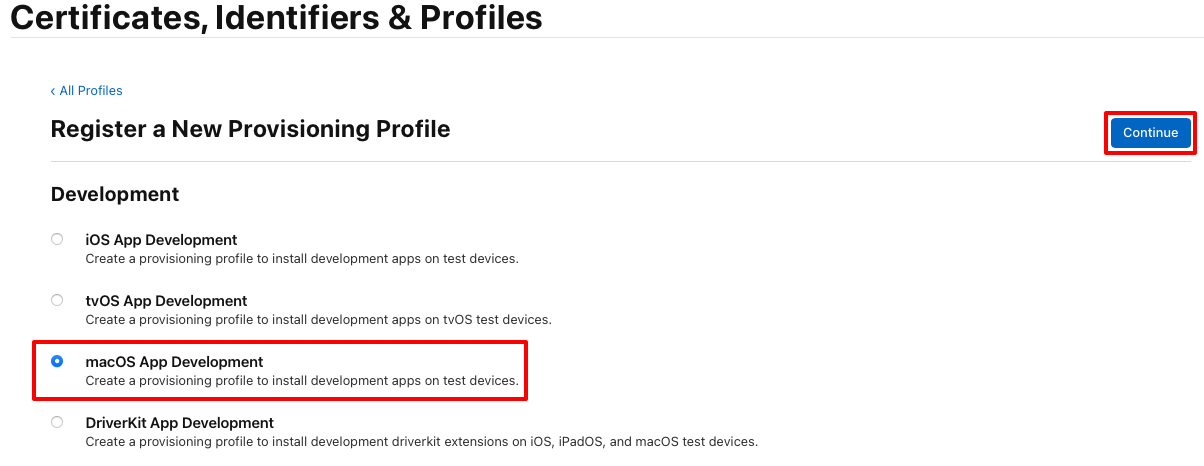Image resolution: width=1204 pixels, height=466 pixels.
Task: Click the iOS App Development label
Action: click(x=161, y=240)
